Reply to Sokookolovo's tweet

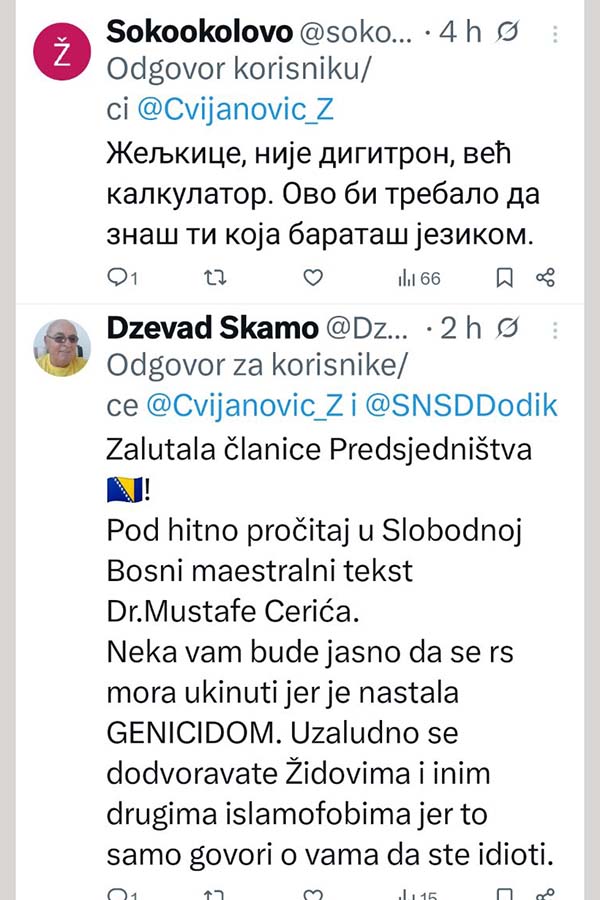pos(120,278)
